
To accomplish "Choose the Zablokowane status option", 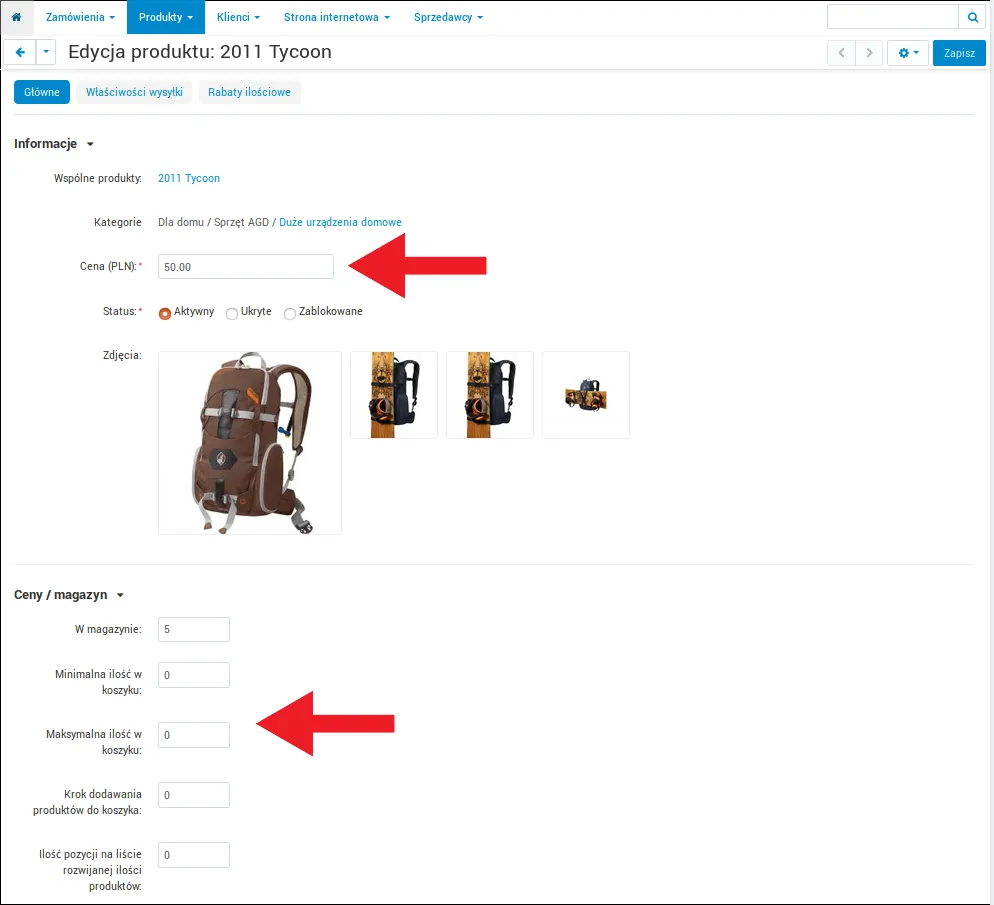I will pos(290,313).
